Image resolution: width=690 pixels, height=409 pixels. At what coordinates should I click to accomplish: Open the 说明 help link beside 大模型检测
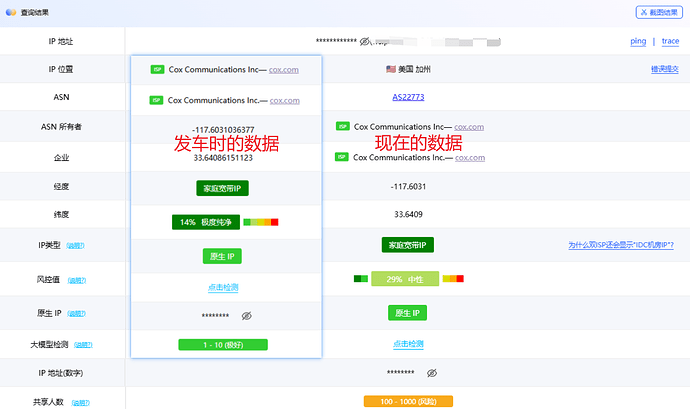[83, 345]
